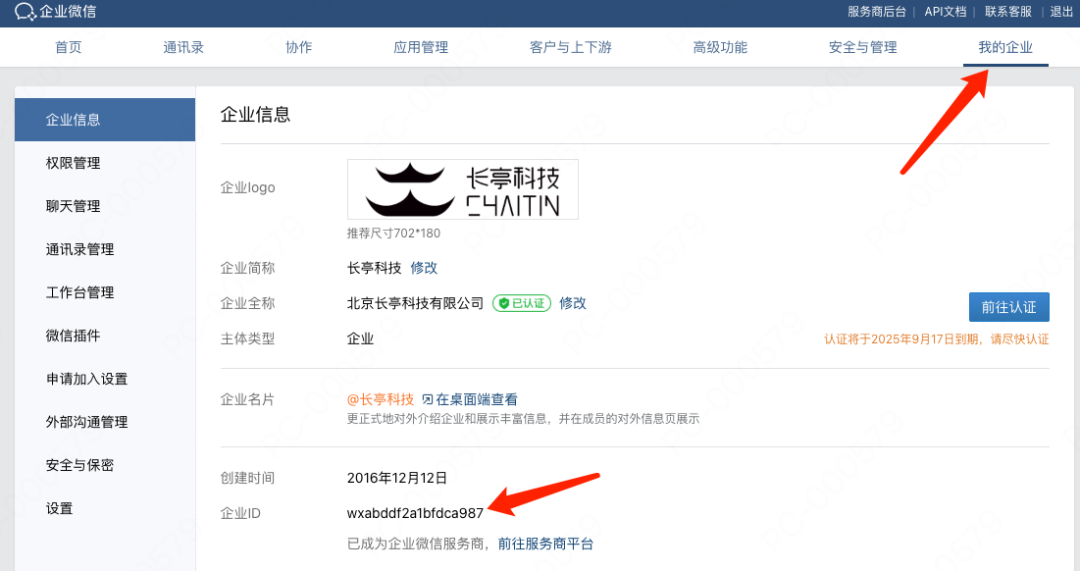
Task: Open the 前往服务商平台 link
Action: [x=546, y=543]
